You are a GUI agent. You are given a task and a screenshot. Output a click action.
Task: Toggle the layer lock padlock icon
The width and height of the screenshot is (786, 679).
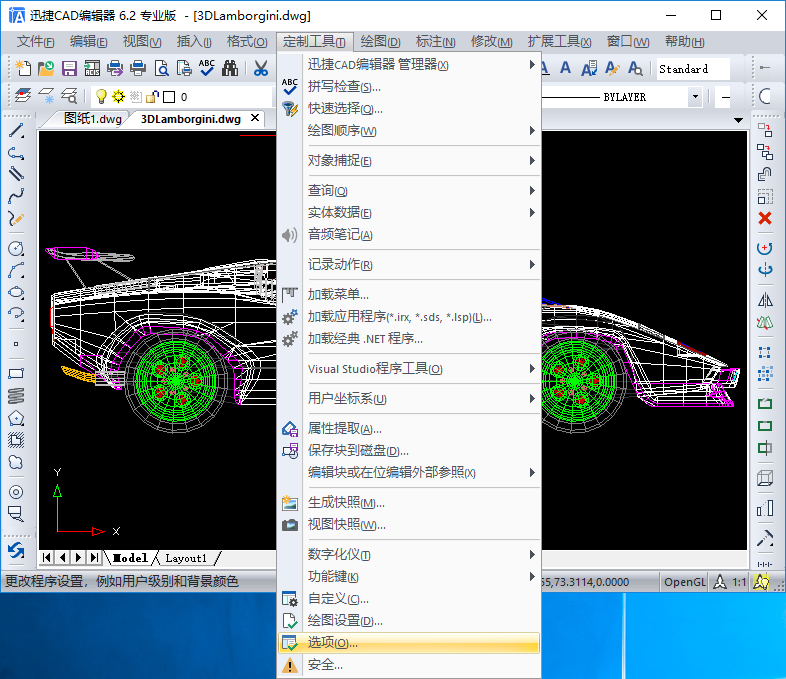click(x=152, y=96)
